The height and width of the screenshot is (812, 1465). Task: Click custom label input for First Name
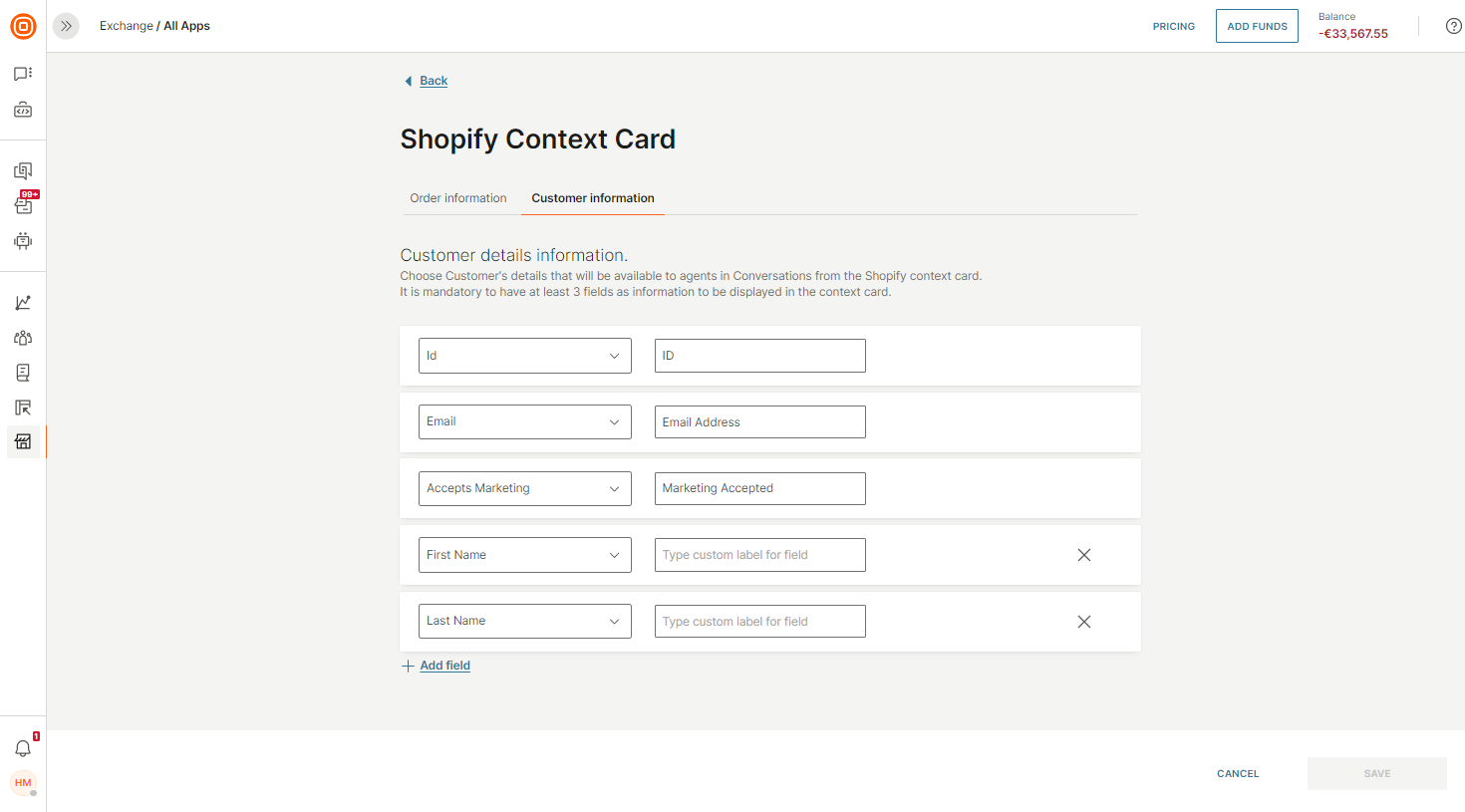759,555
